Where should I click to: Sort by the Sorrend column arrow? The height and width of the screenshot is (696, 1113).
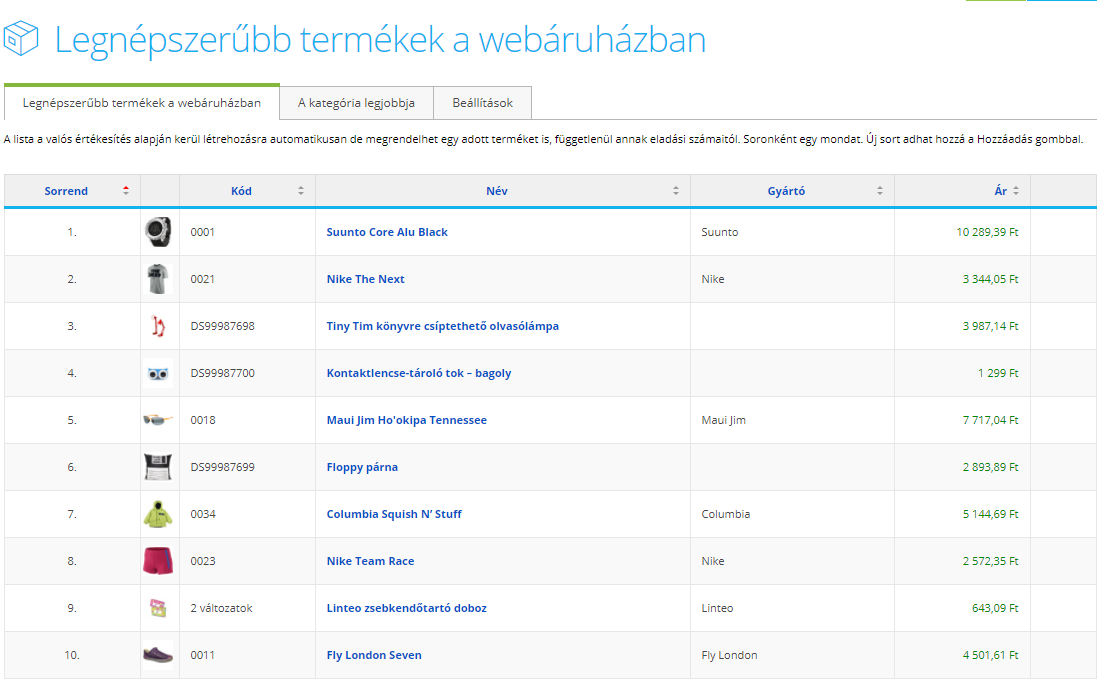[x=126, y=191]
